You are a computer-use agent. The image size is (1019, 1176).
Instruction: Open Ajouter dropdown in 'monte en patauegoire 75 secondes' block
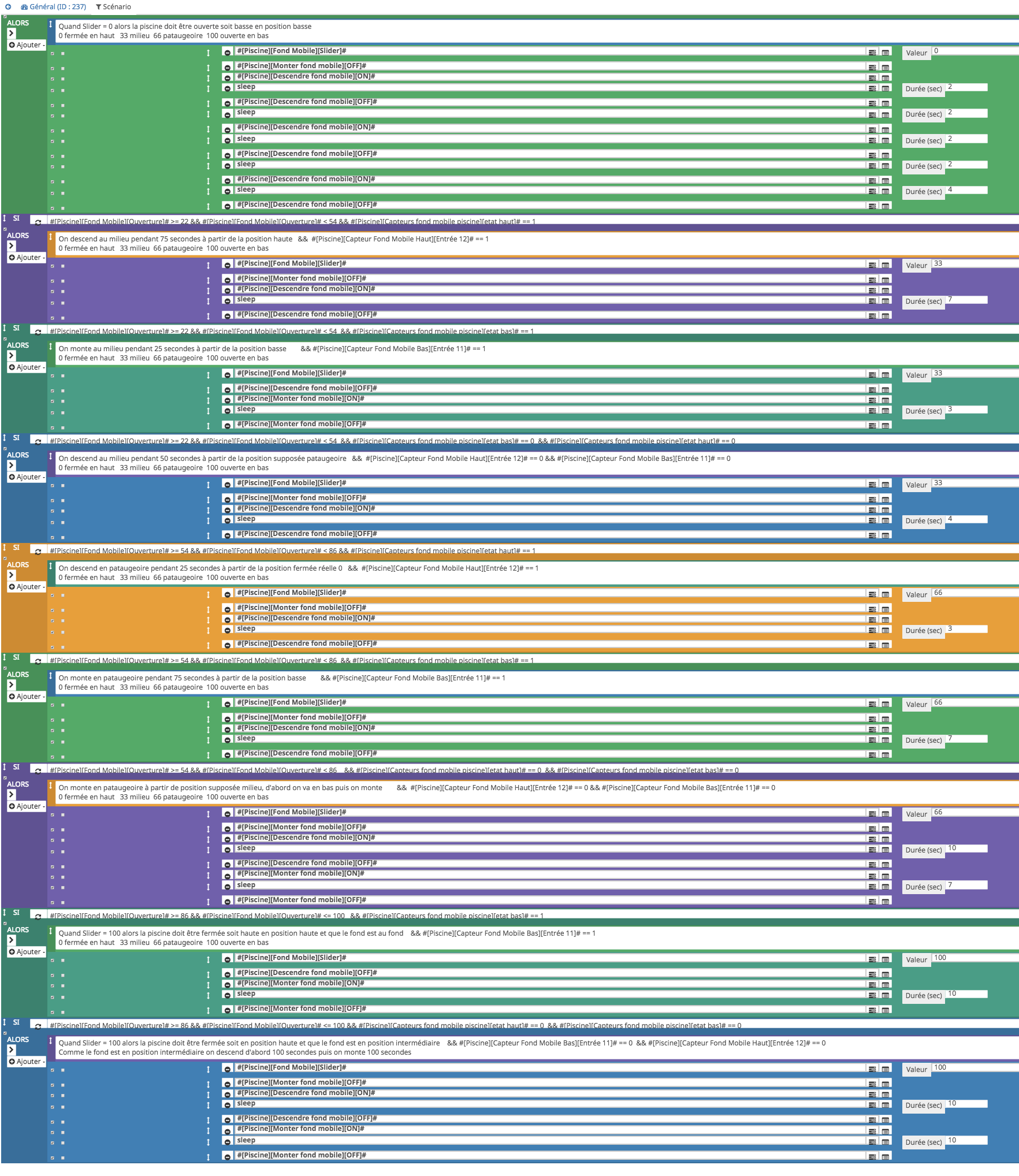27,697
